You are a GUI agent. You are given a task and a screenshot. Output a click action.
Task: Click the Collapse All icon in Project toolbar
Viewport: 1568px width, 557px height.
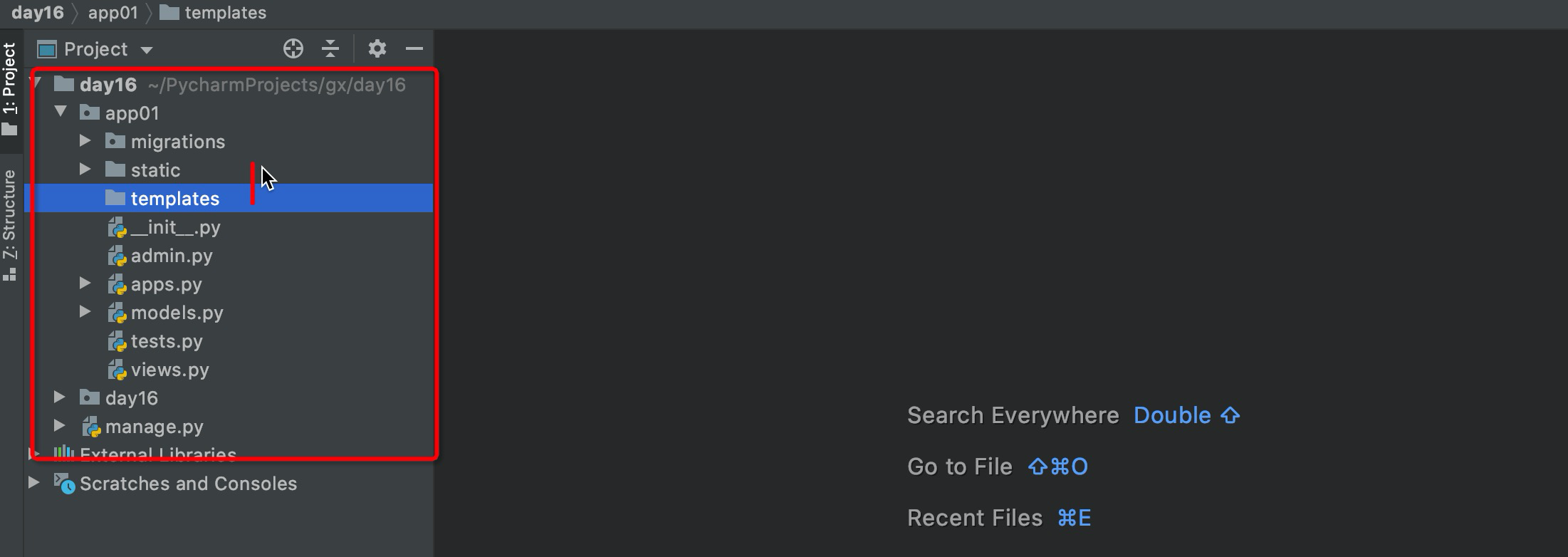click(330, 48)
